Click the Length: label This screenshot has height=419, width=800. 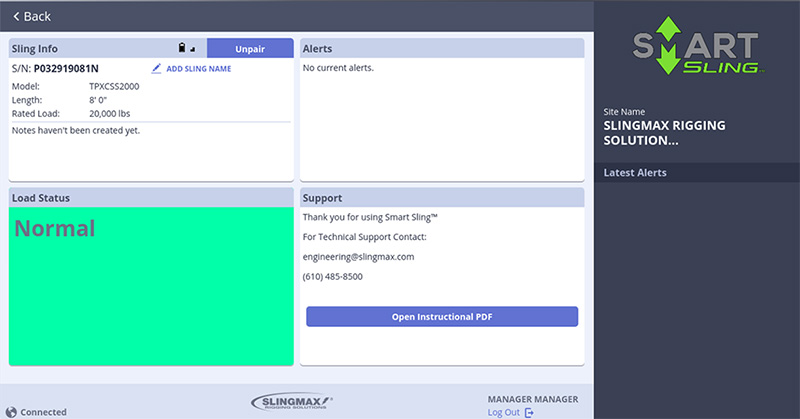click(27, 100)
